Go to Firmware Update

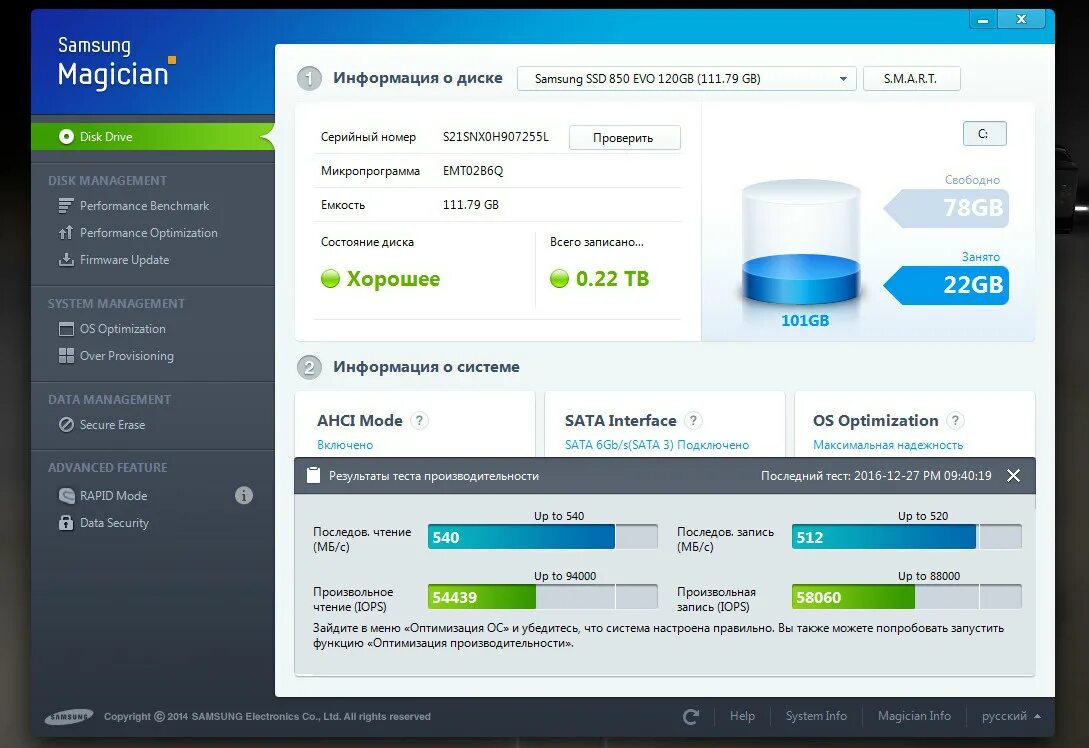(124, 260)
